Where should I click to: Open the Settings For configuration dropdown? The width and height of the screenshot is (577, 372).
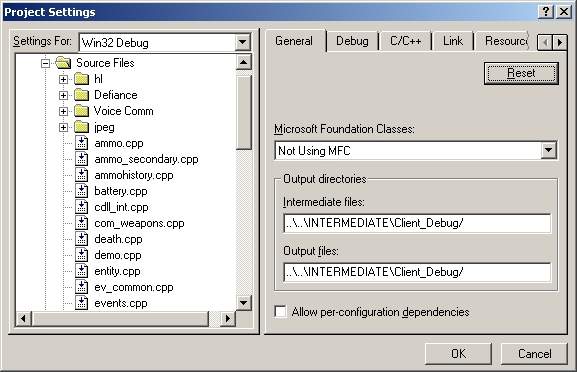pos(243,42)
